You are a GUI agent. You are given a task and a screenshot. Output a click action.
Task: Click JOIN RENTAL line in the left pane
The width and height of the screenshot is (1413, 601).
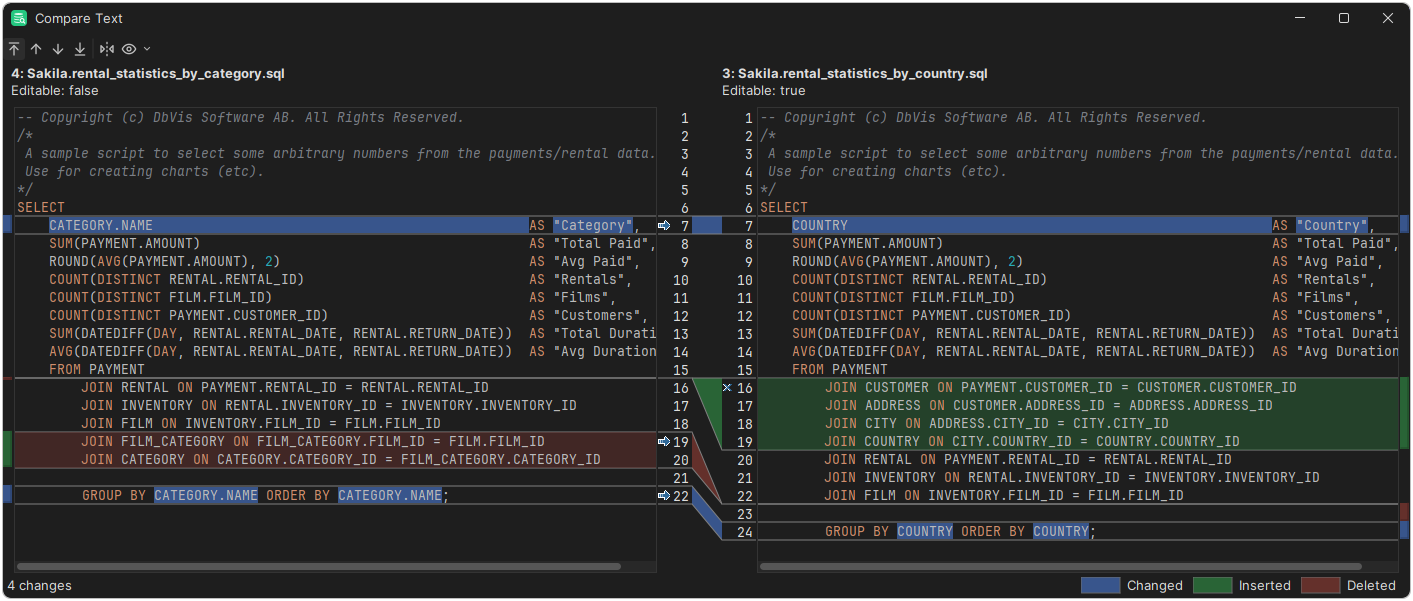(285, 388)
